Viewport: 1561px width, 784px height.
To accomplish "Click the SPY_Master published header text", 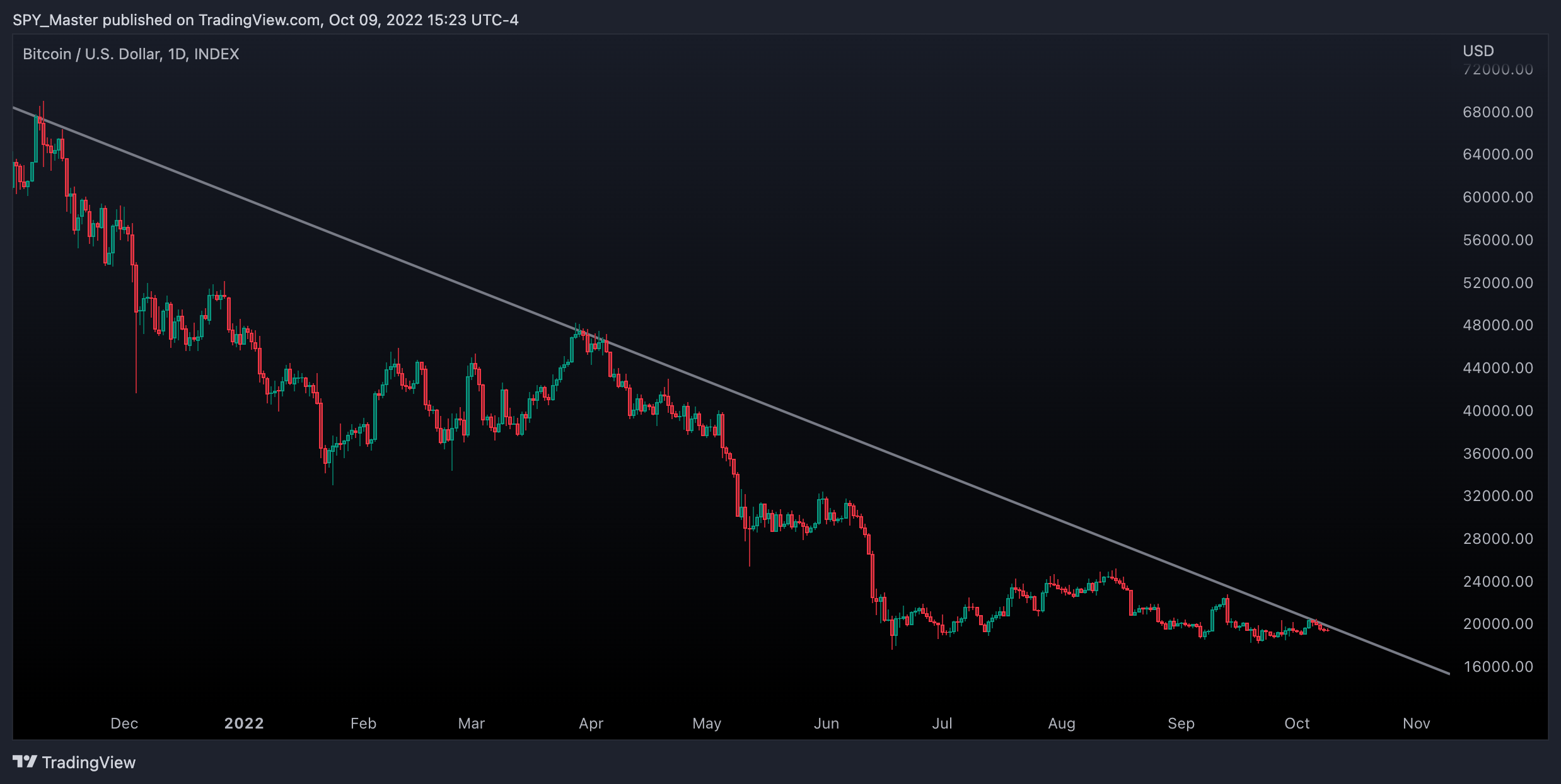I will point(265,20).
